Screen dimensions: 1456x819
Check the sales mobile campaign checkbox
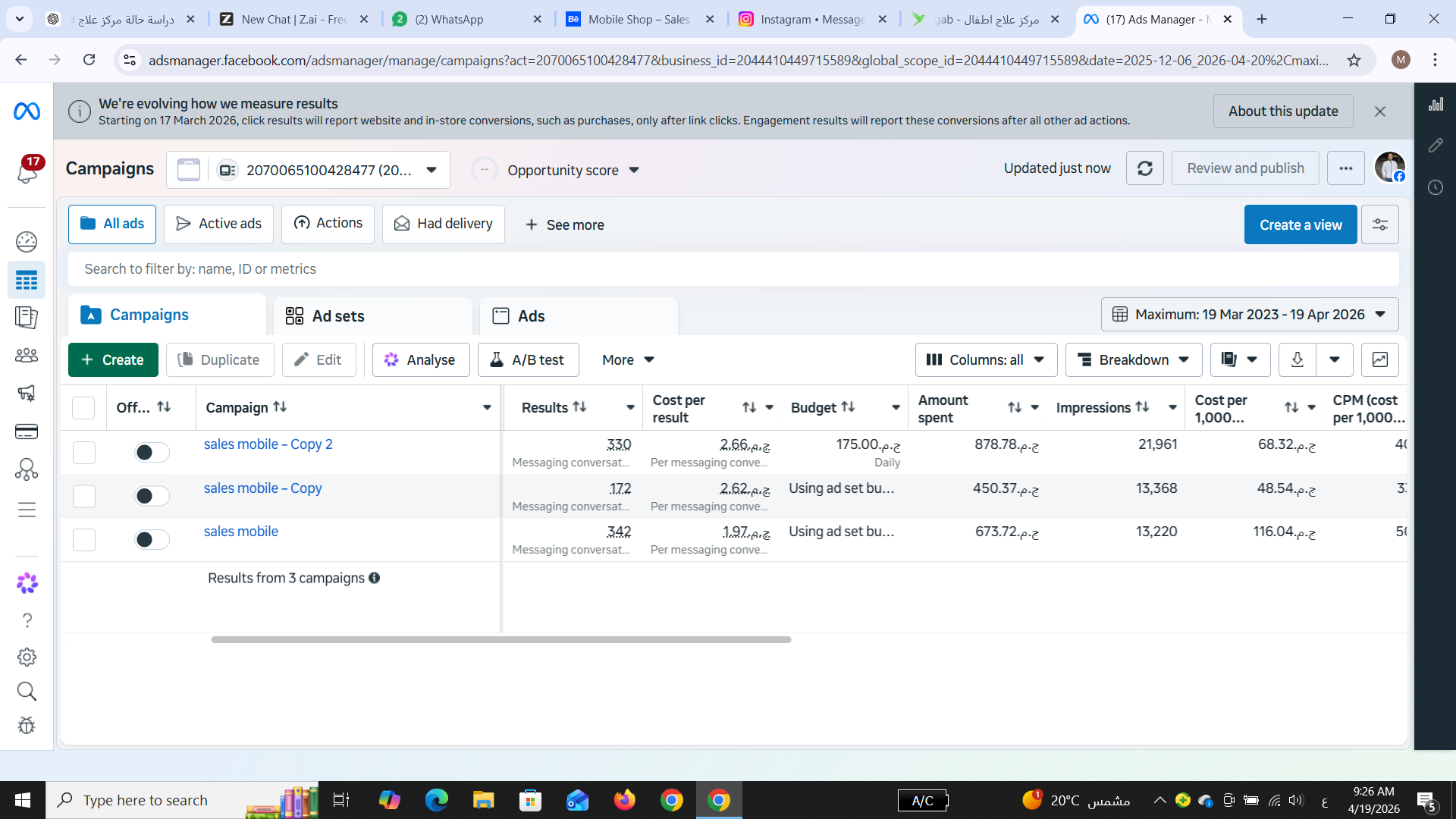84,540
